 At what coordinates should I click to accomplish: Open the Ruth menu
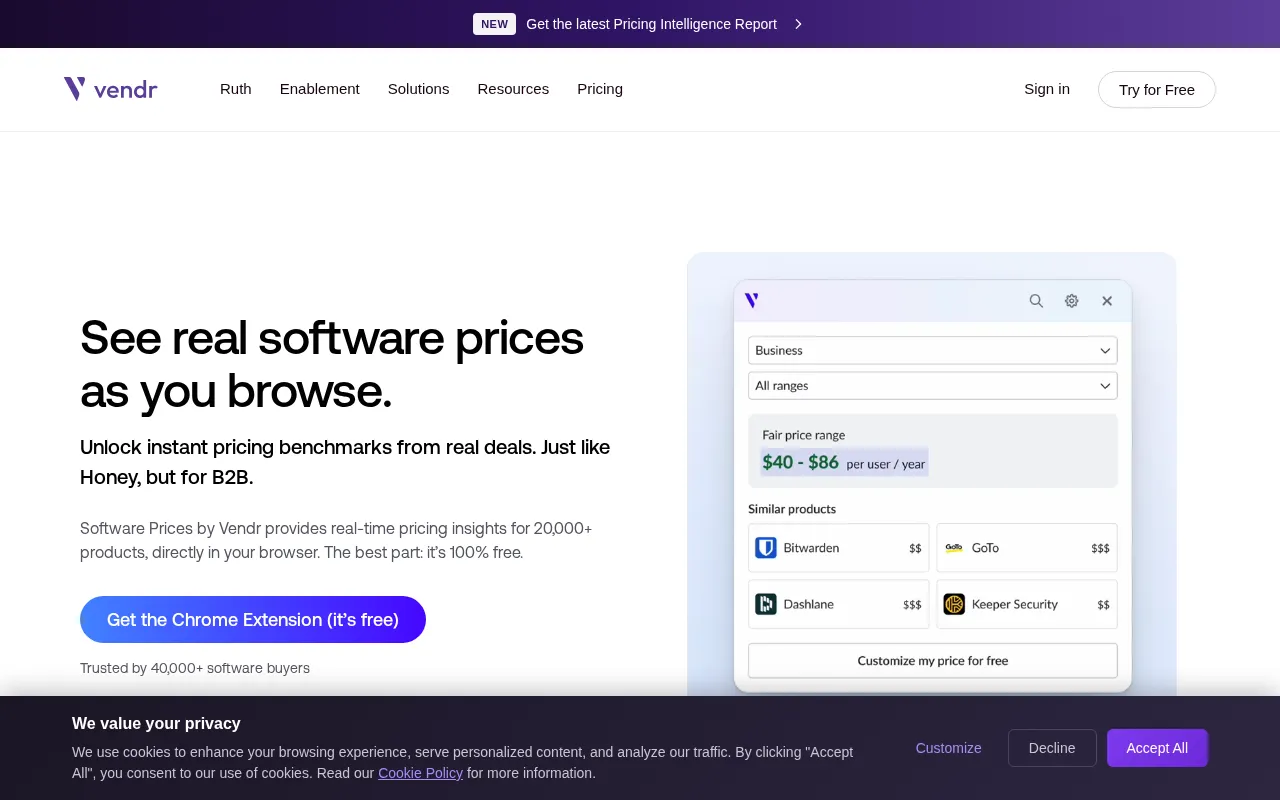click(x=236, y=89)
